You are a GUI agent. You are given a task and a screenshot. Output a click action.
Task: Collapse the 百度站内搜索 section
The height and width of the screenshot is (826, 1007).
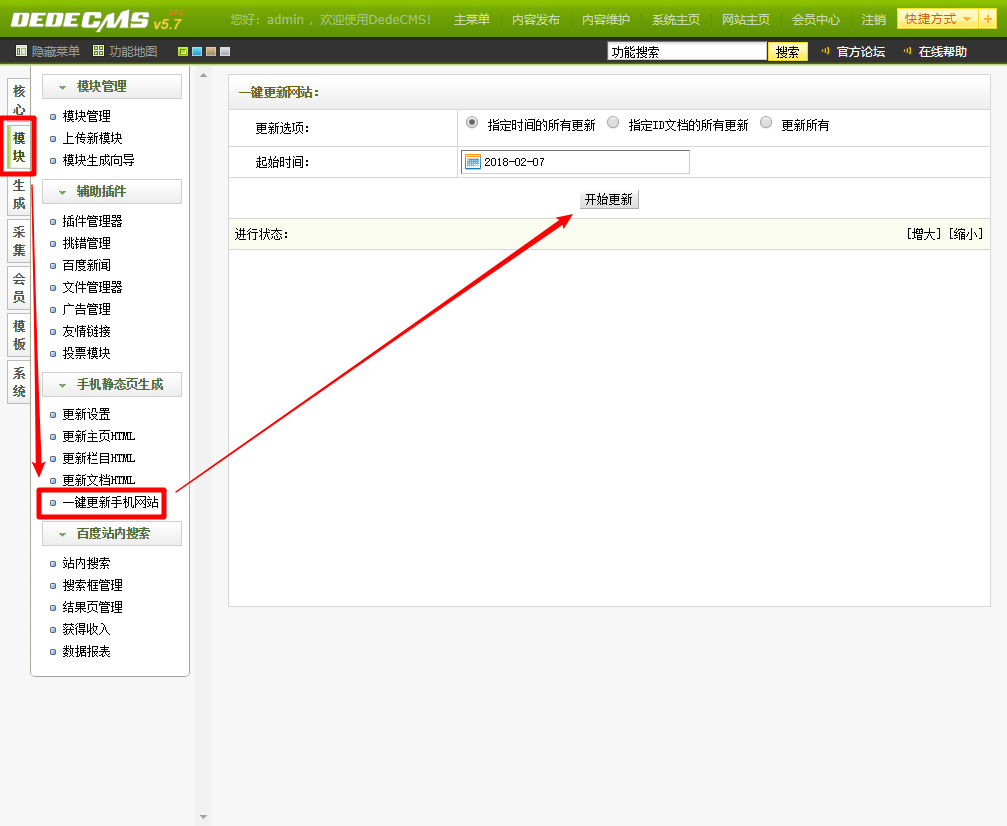(63, 534)
